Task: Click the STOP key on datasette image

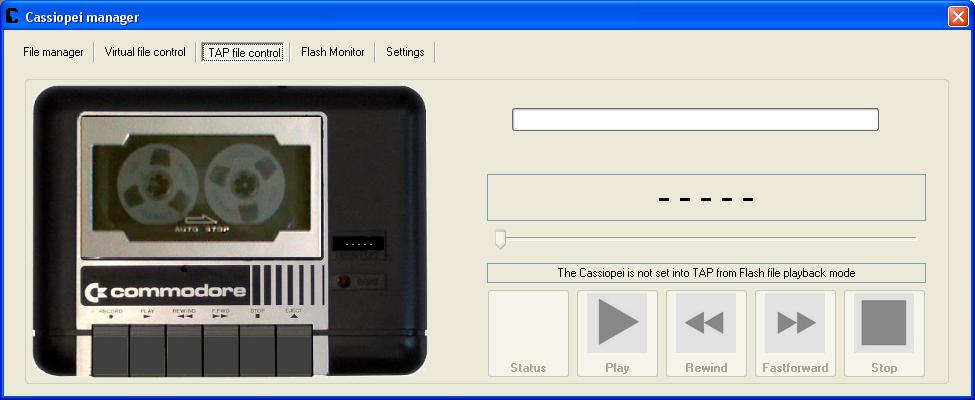Action: click(257, 350)
